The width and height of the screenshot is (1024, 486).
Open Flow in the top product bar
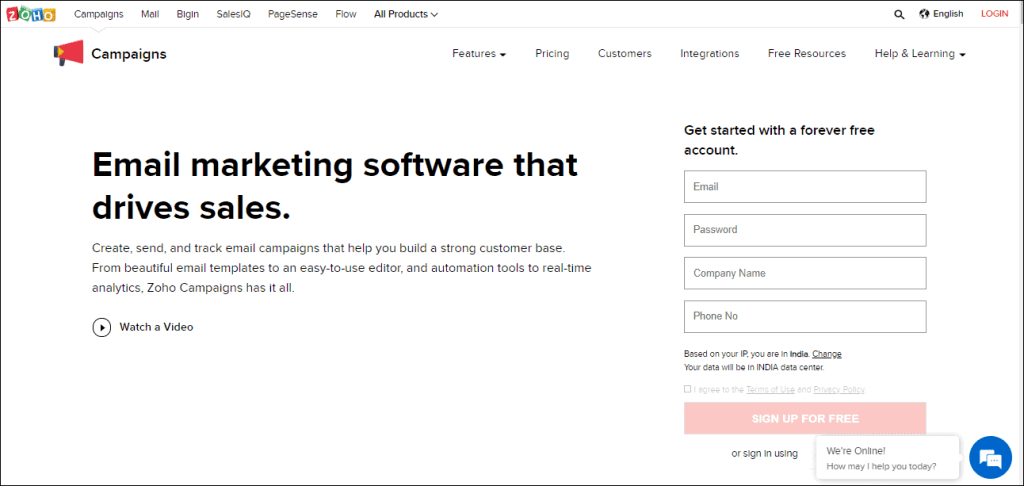coord(345,14)
